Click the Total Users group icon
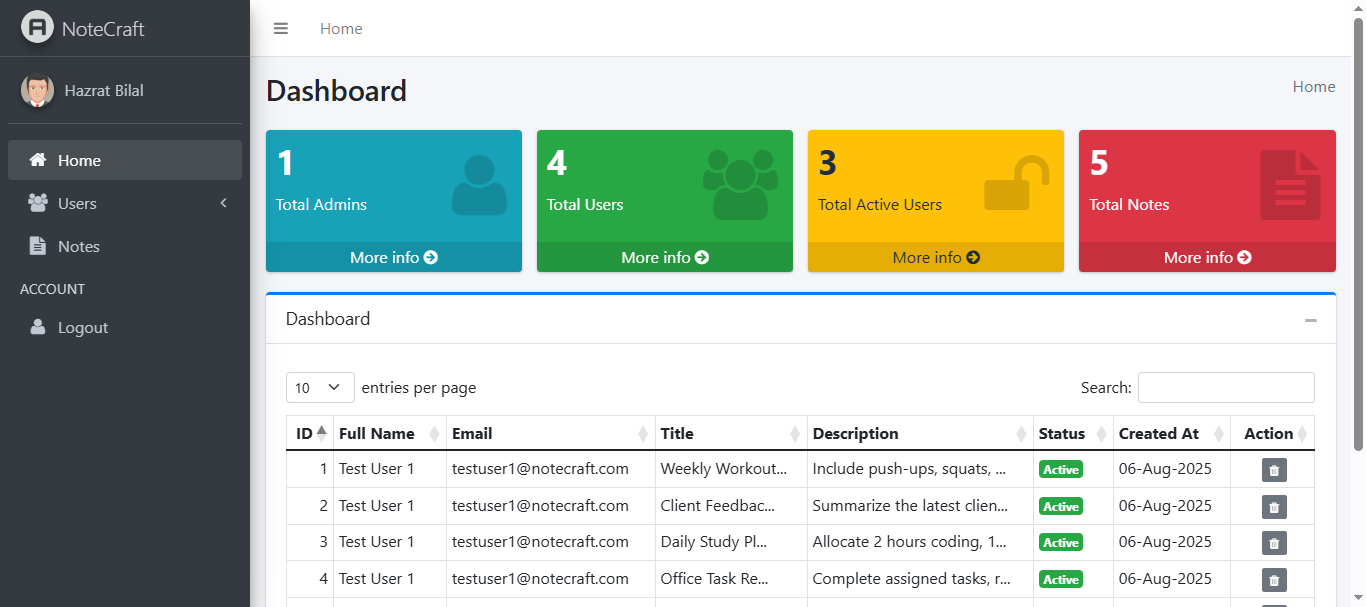 [x=740, y=184]
